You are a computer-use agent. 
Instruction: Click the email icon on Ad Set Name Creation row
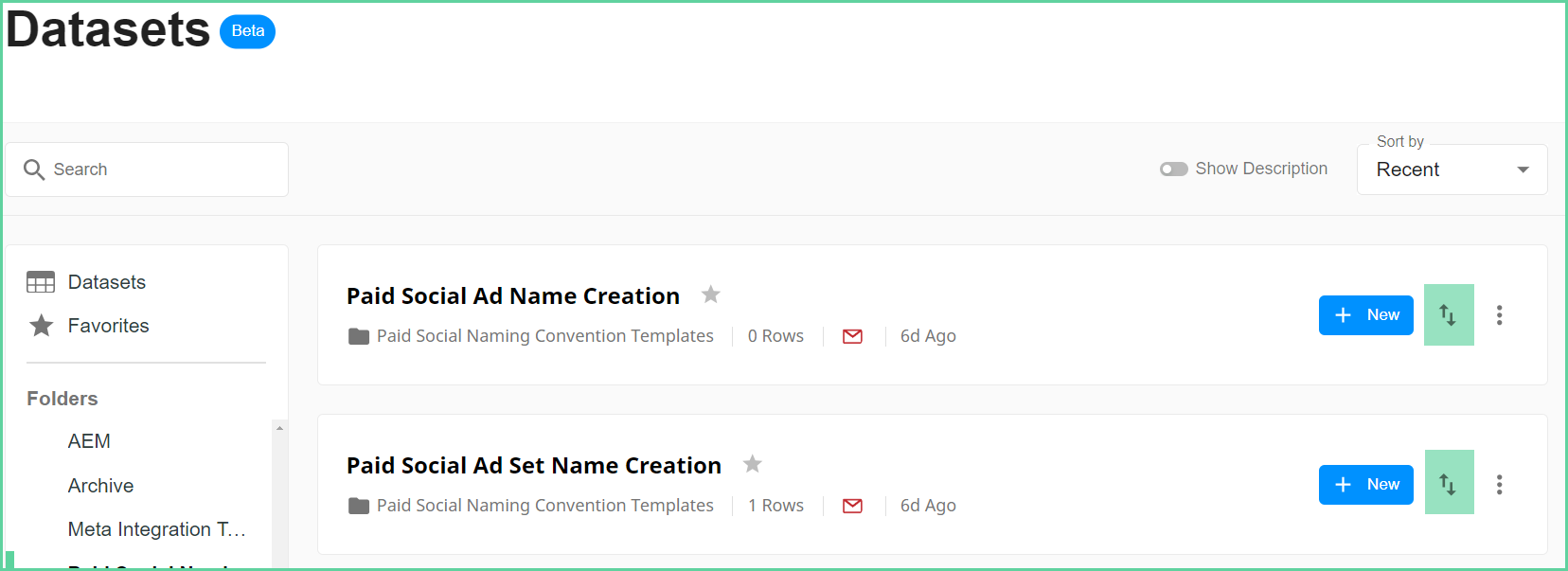pyautogui.click(x=852, y=506)
